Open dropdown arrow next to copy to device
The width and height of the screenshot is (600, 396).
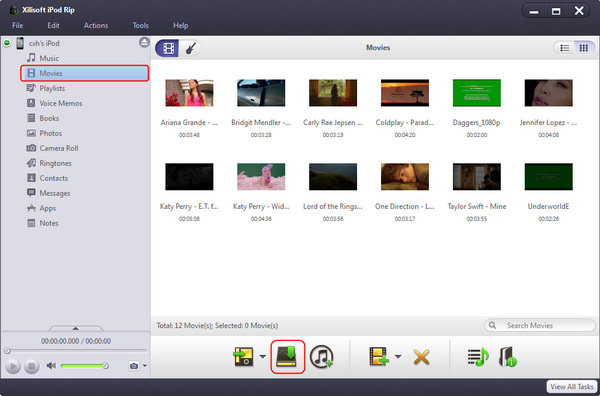(x=262, y=357)
